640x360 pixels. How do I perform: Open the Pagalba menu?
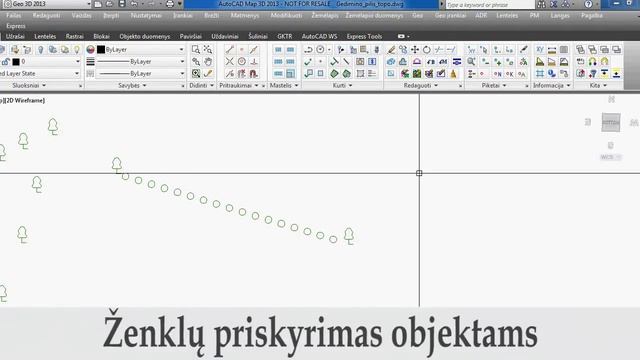point(592,16)
